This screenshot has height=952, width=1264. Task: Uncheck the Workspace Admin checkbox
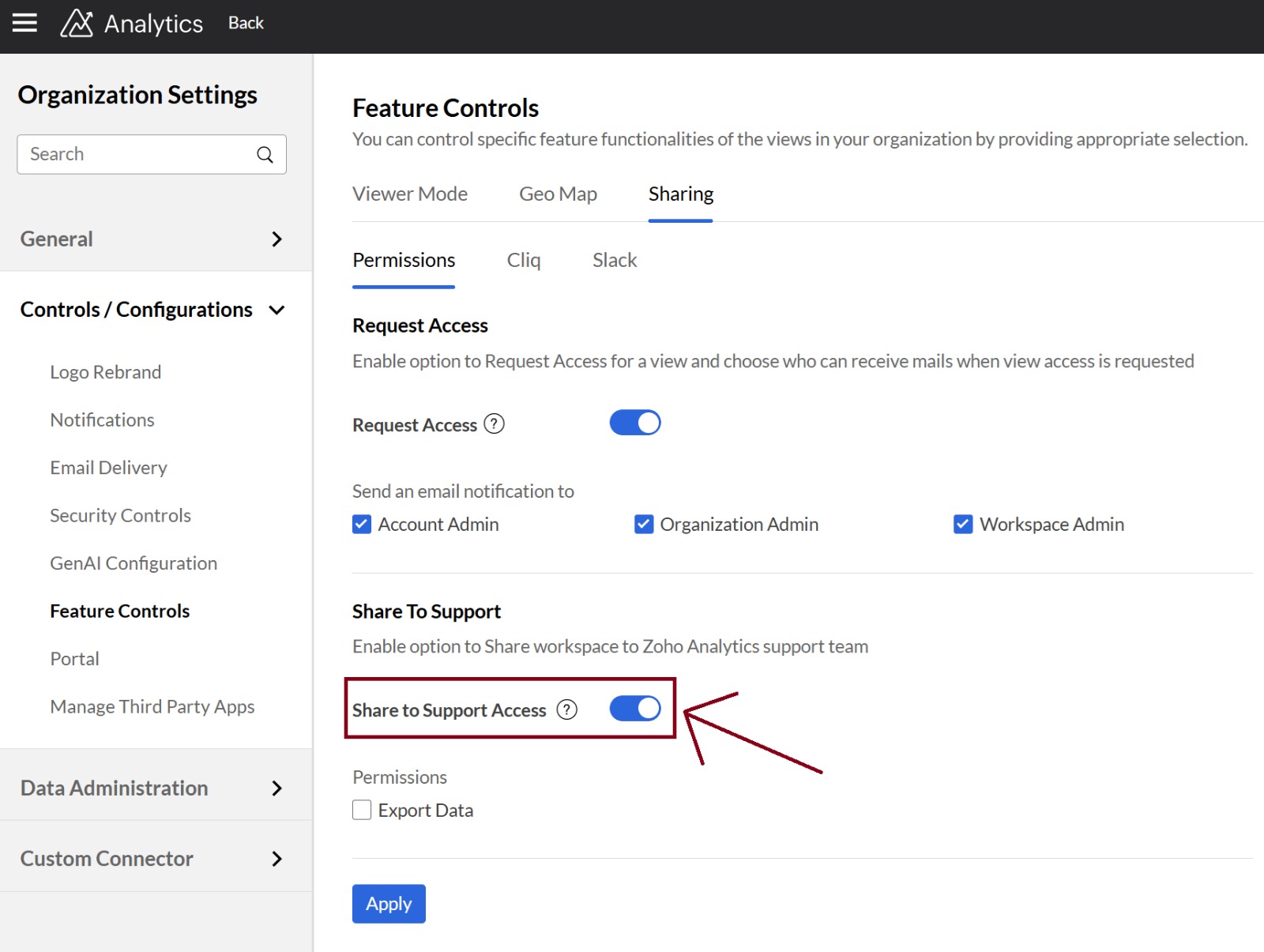[963, 525]
